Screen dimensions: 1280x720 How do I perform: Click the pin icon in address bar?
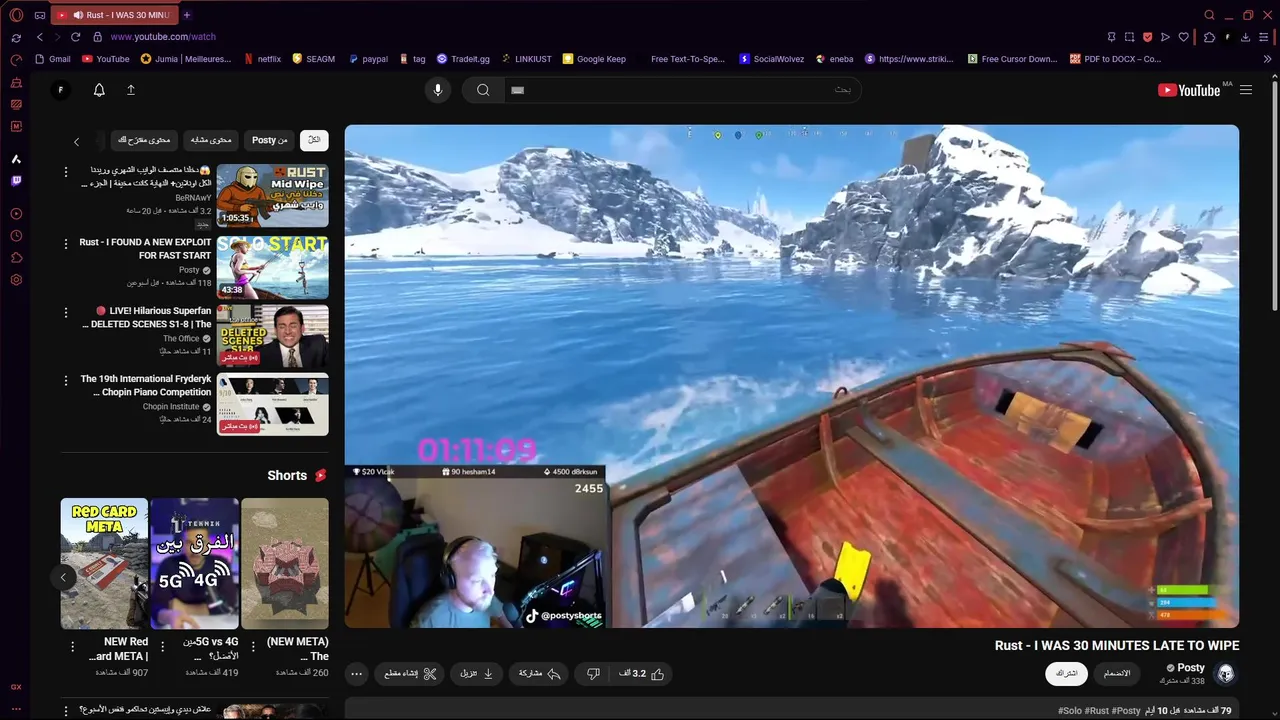[1111, 37]
